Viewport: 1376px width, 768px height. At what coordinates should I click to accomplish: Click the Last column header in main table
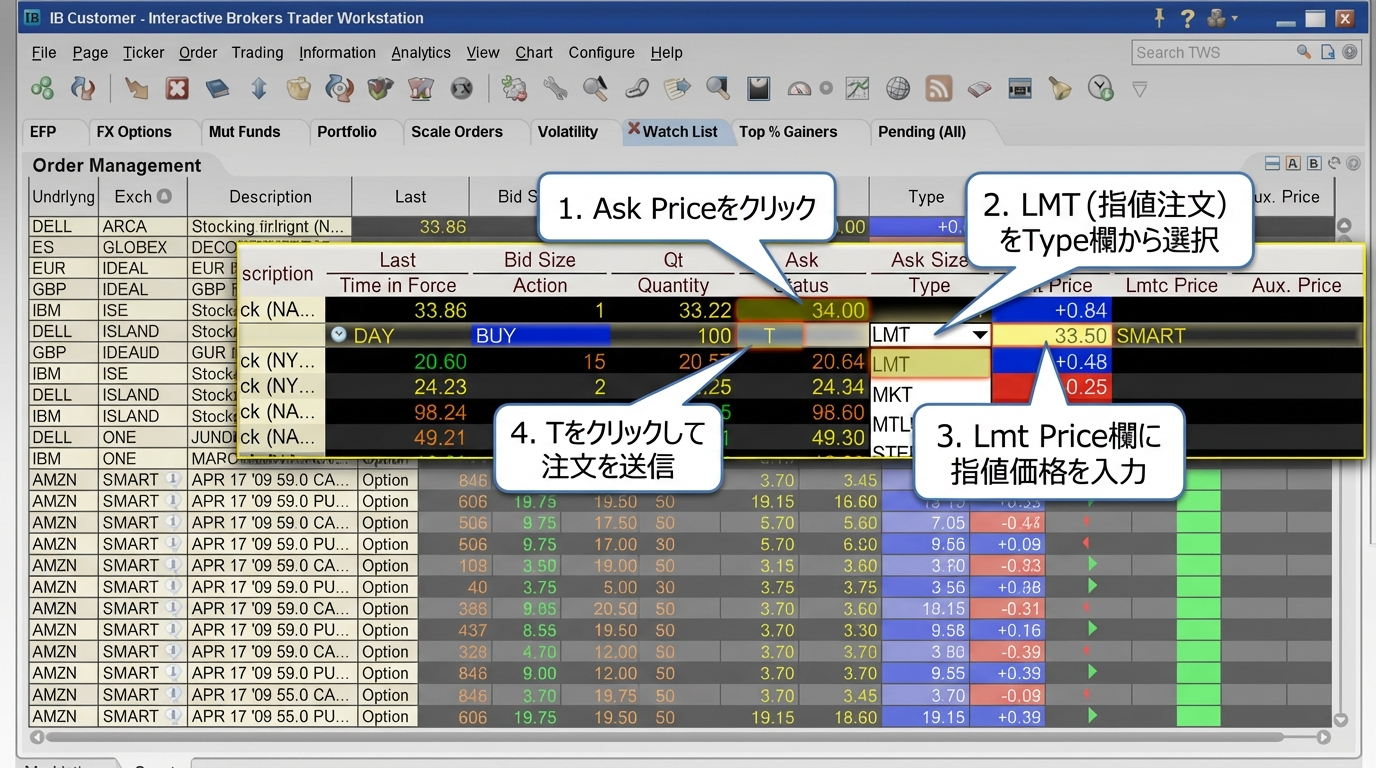tap(410, 196)
